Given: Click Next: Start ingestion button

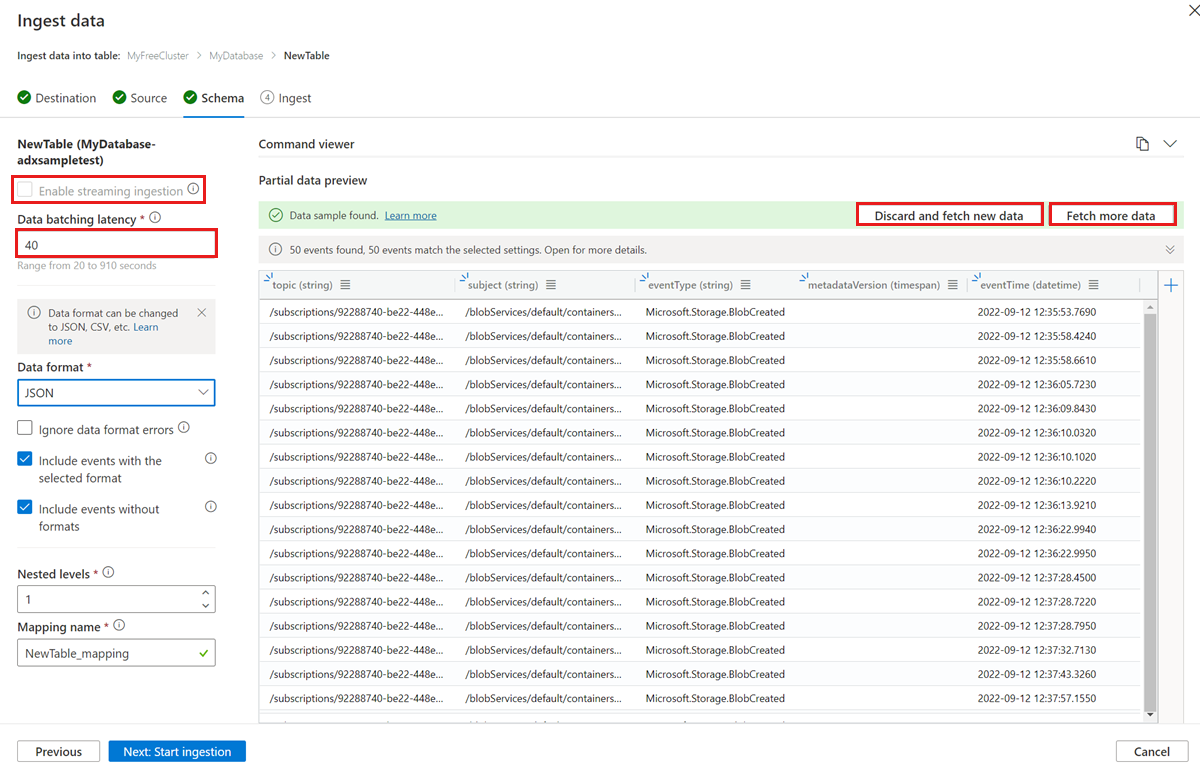Looking at the screenshot, I should click(x=177, y=752).
